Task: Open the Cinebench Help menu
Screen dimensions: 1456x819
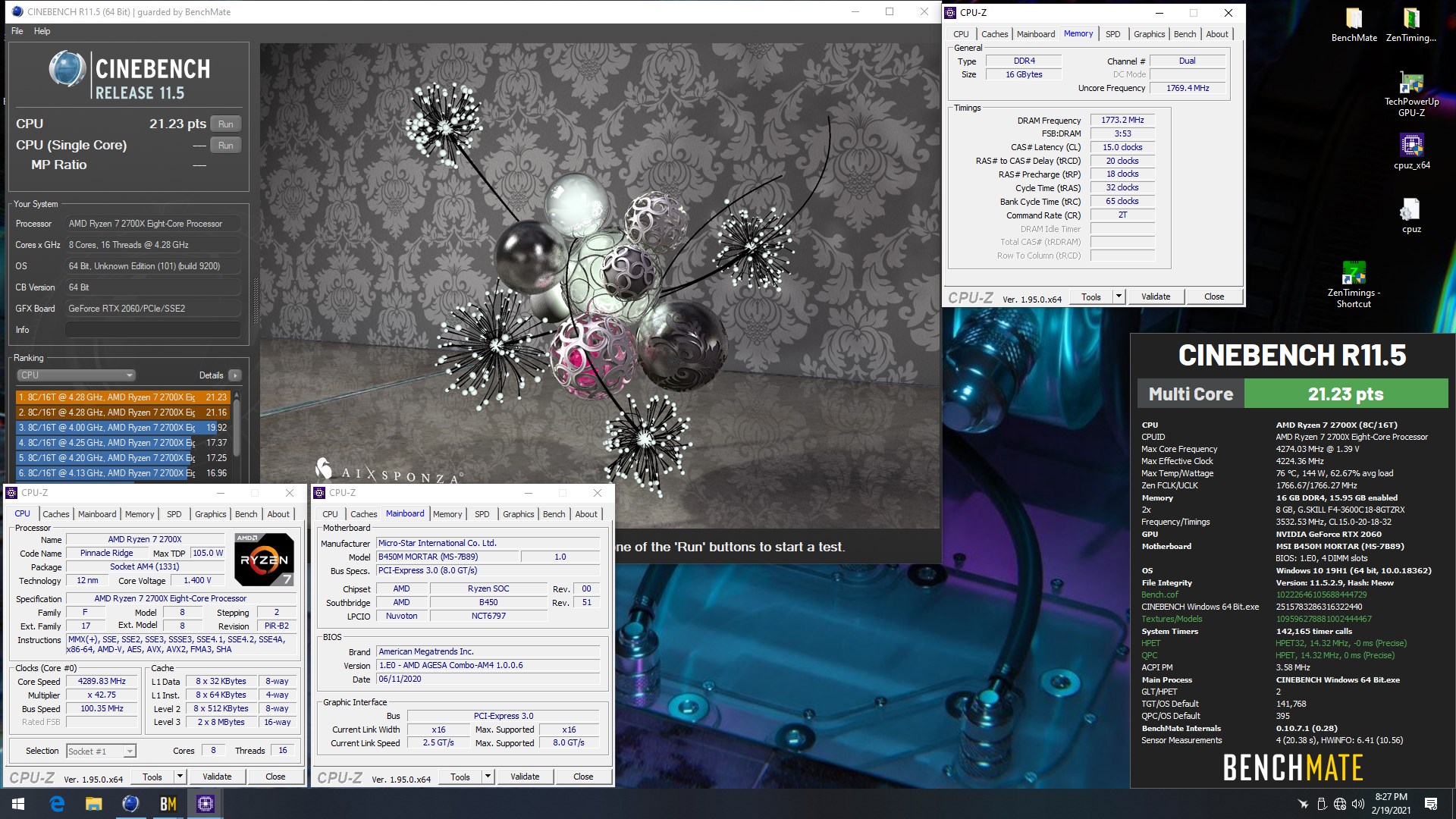Action: [42, 31]
